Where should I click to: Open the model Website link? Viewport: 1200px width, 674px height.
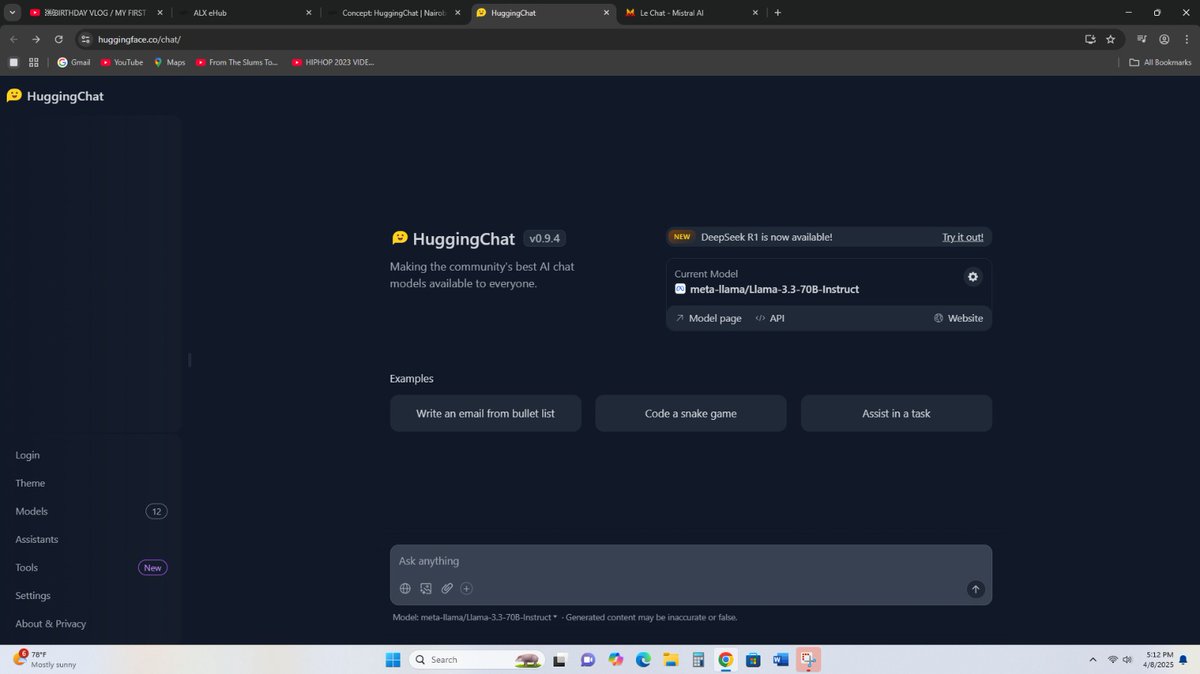click(x=958, y=318)
